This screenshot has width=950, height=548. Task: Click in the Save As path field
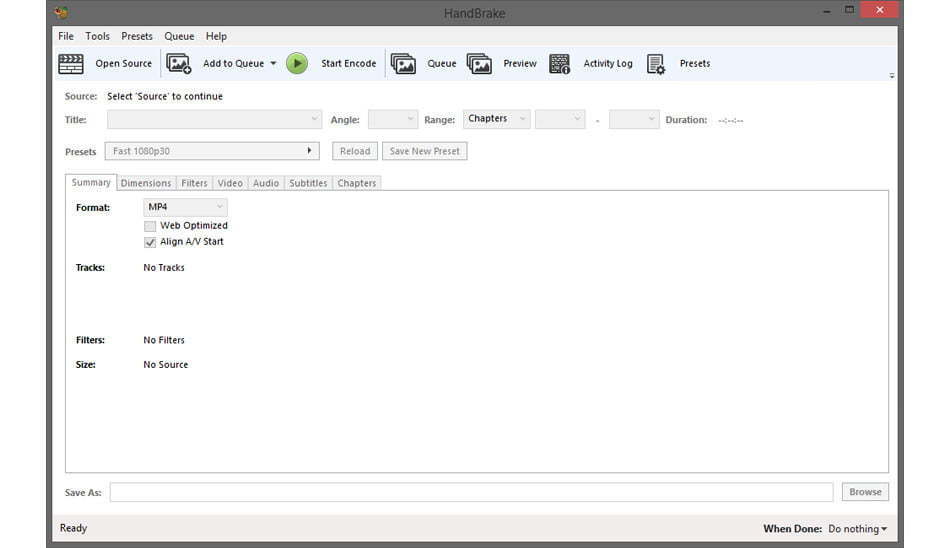click(x=471, y=492)
